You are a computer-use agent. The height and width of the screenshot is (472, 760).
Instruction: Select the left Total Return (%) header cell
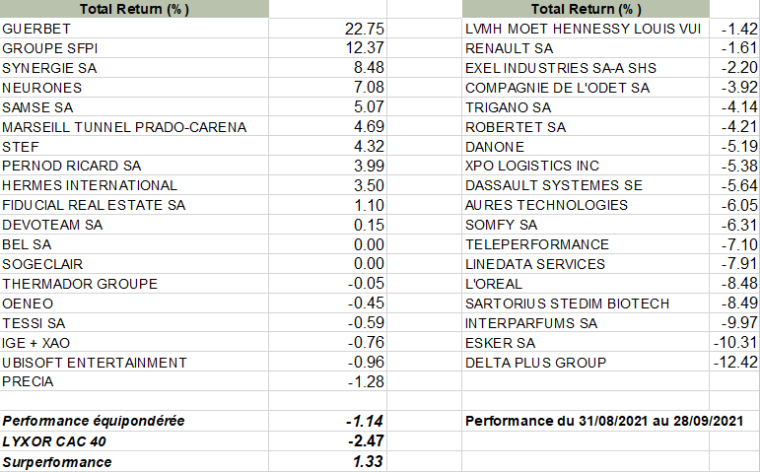134,9
